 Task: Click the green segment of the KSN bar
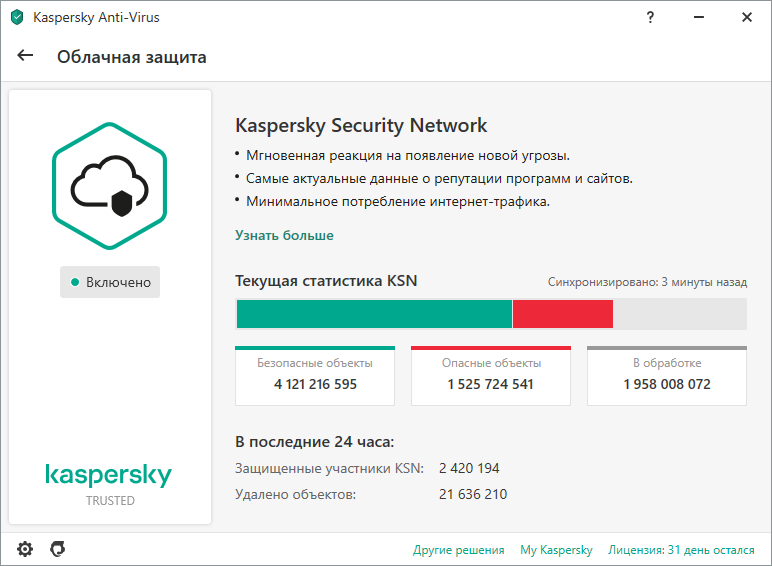374,314
